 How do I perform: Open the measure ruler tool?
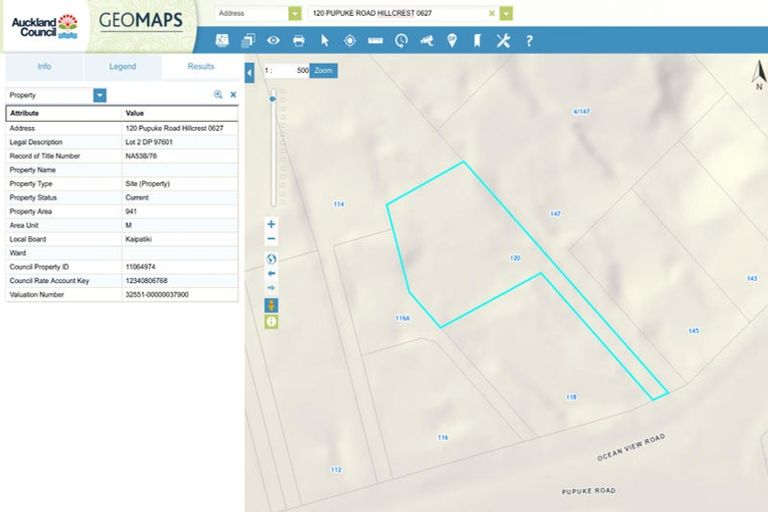click(x=375, y=40)
